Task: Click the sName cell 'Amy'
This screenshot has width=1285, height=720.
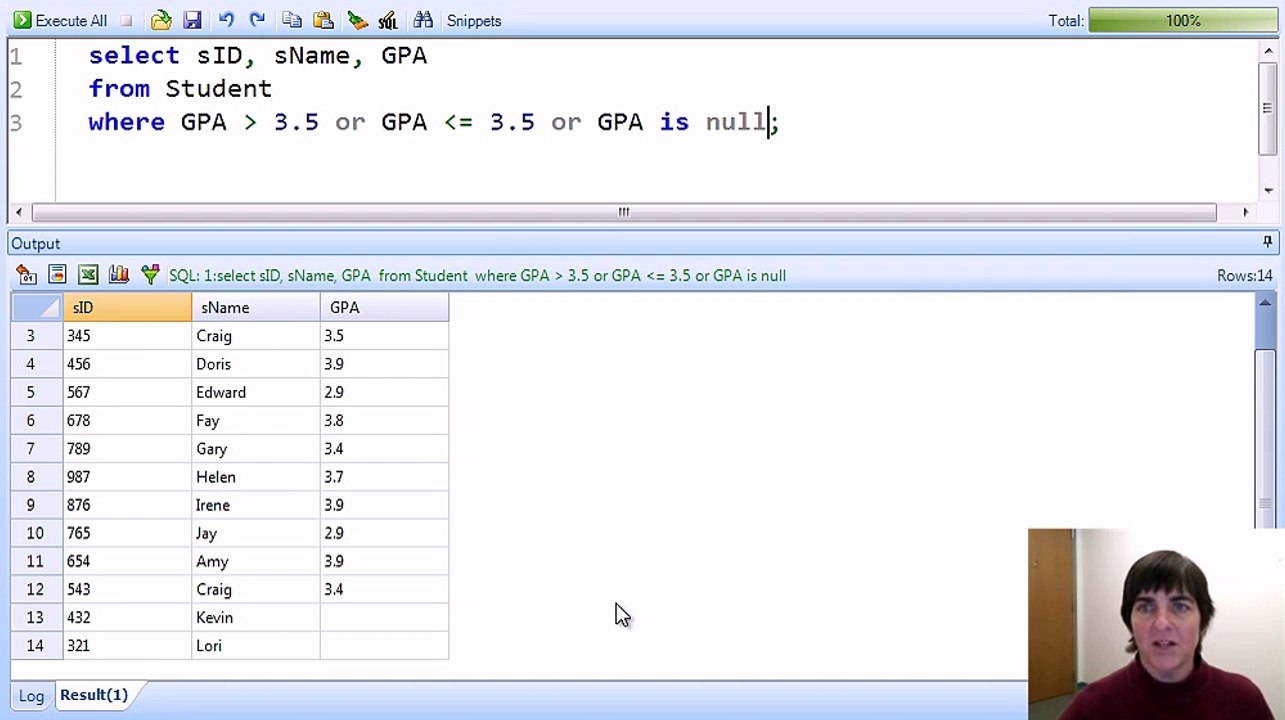Action: point(255,561)
